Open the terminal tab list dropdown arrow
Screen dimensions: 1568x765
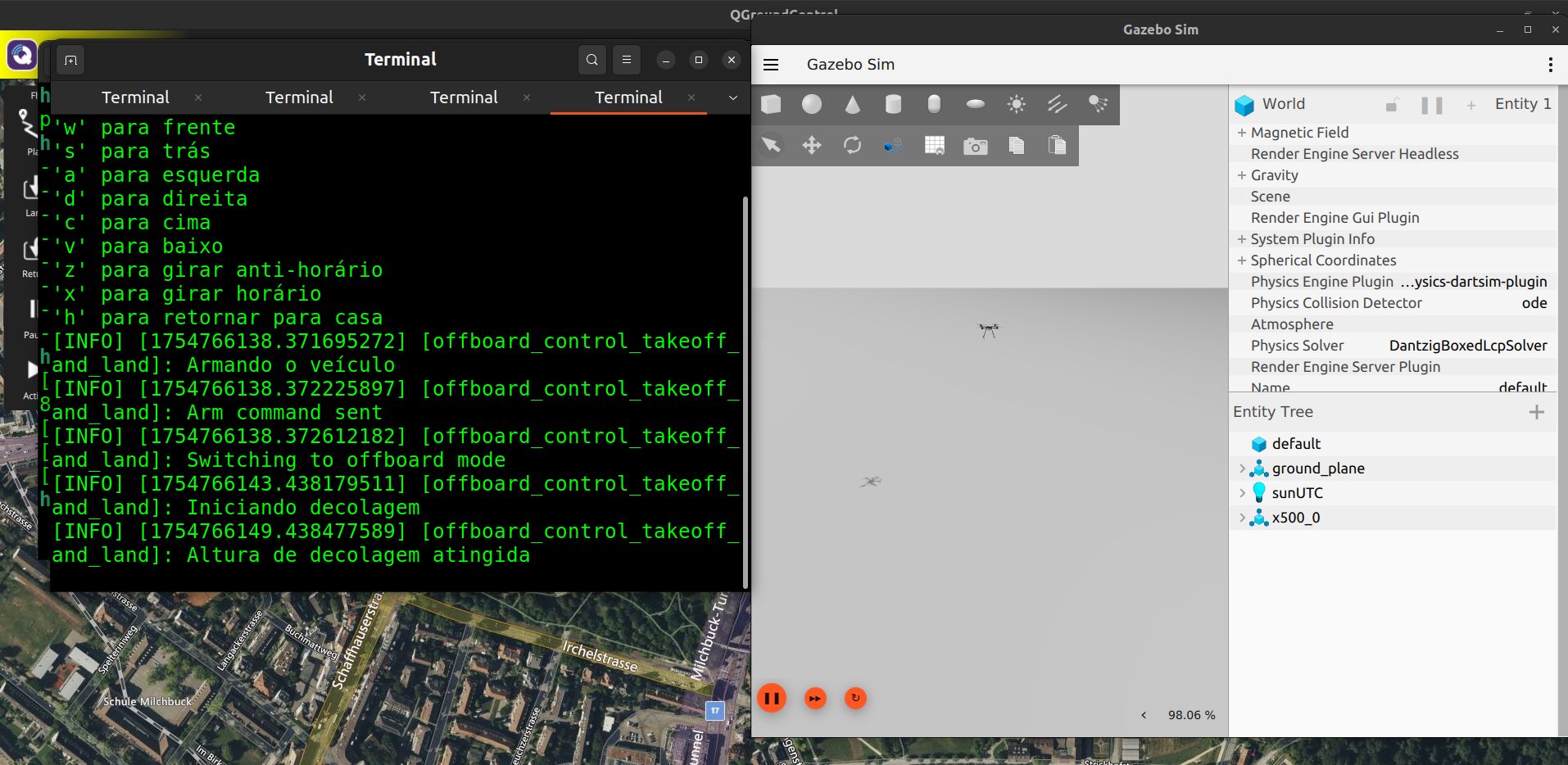732,97
